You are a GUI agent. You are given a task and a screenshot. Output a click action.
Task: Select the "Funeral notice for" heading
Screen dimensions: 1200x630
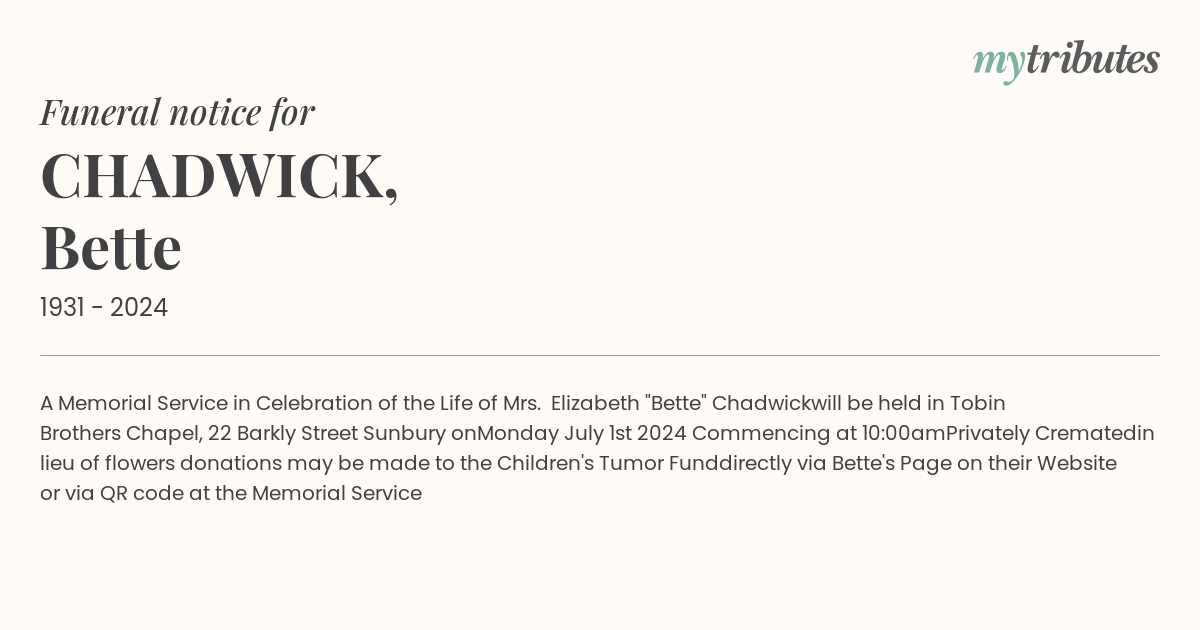[177, 112]
